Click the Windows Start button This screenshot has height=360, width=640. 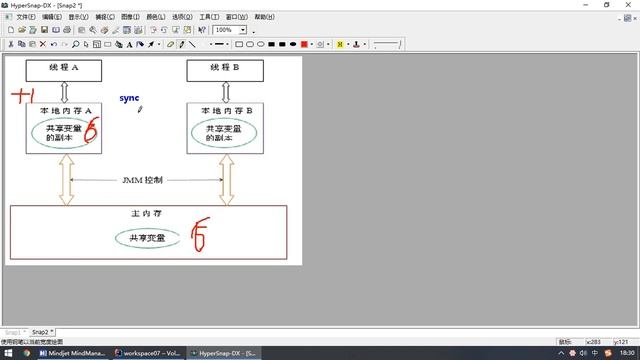[x=8, y=353]
